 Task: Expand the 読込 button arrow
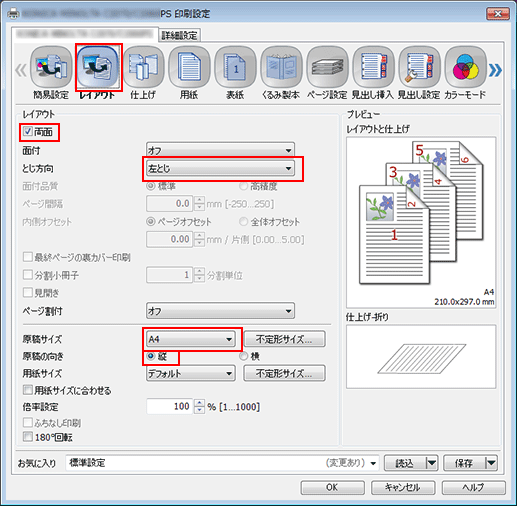tap(432, 463)
